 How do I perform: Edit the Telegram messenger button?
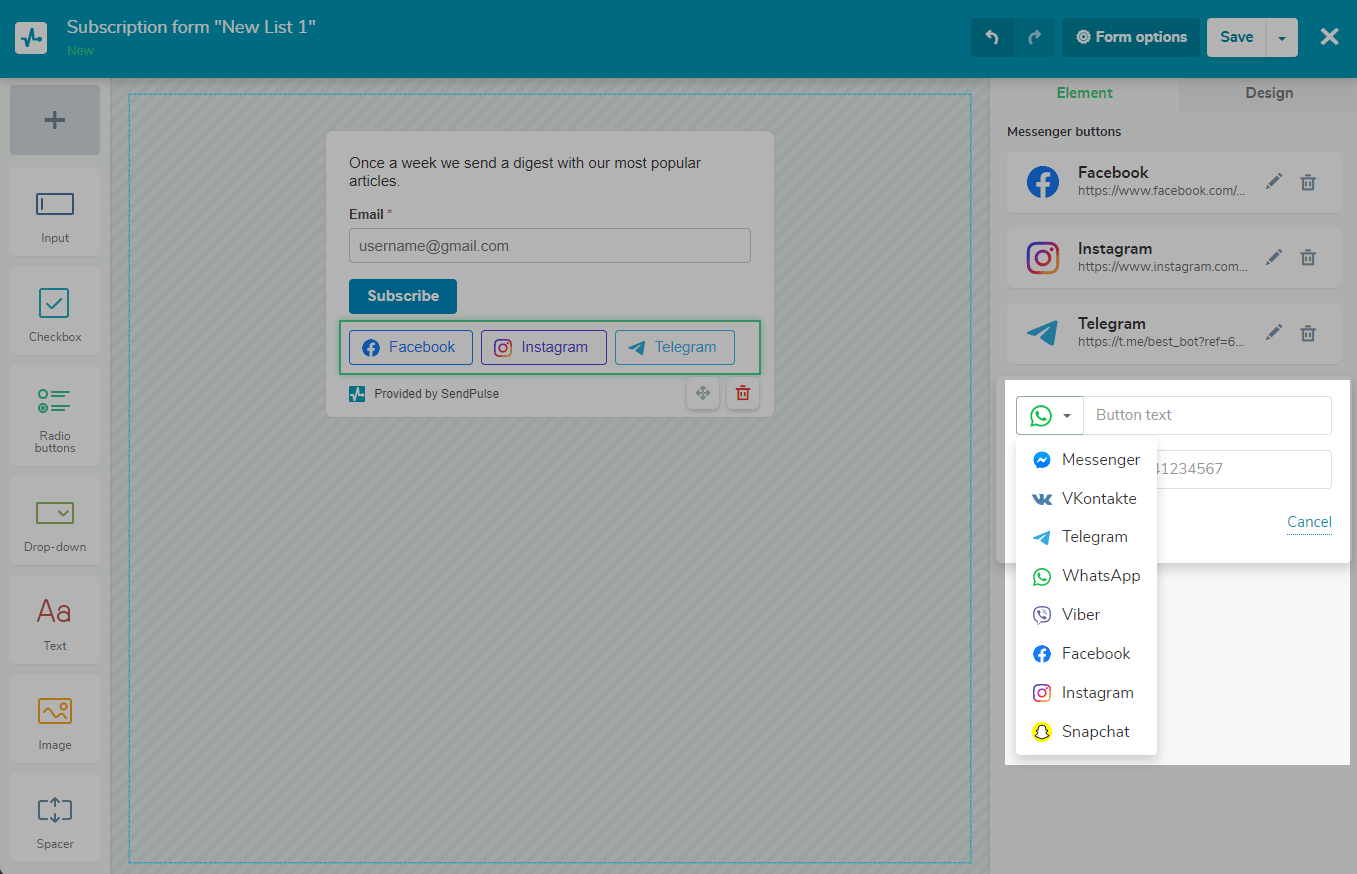1273,332
